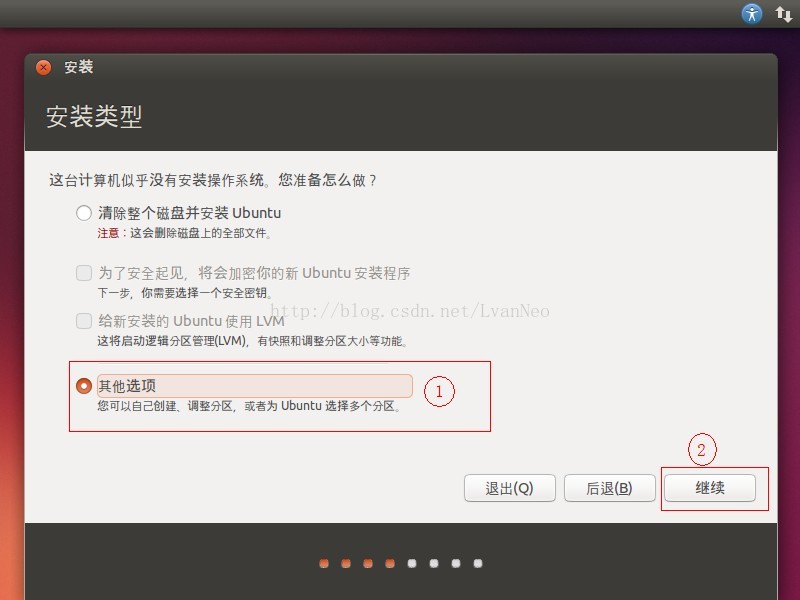Screen dimensions: 800x600
Task: Click the 安装 window title text
Action: tap(79, 67)
